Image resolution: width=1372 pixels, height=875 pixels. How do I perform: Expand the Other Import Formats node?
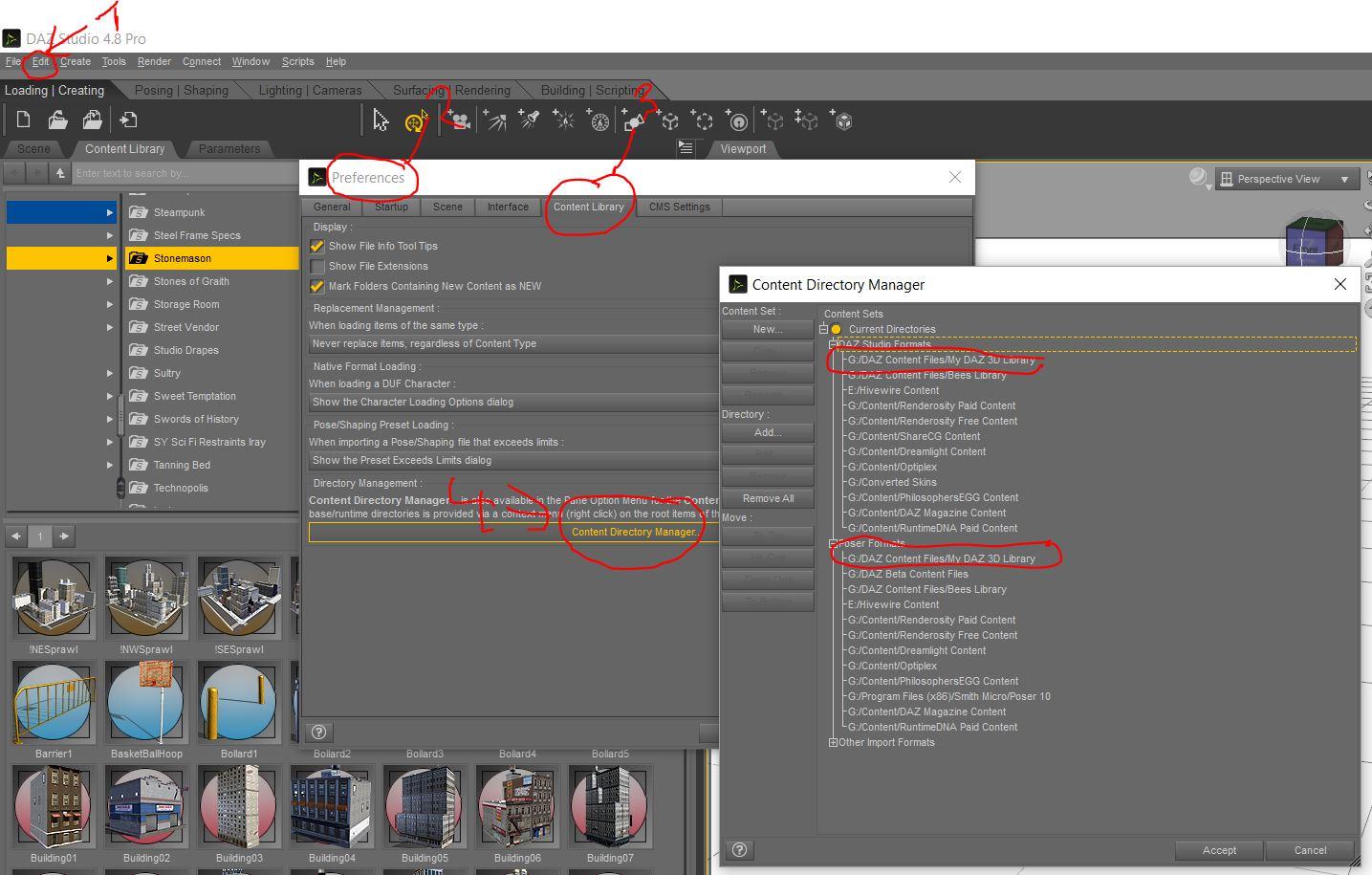click(833, 742)
